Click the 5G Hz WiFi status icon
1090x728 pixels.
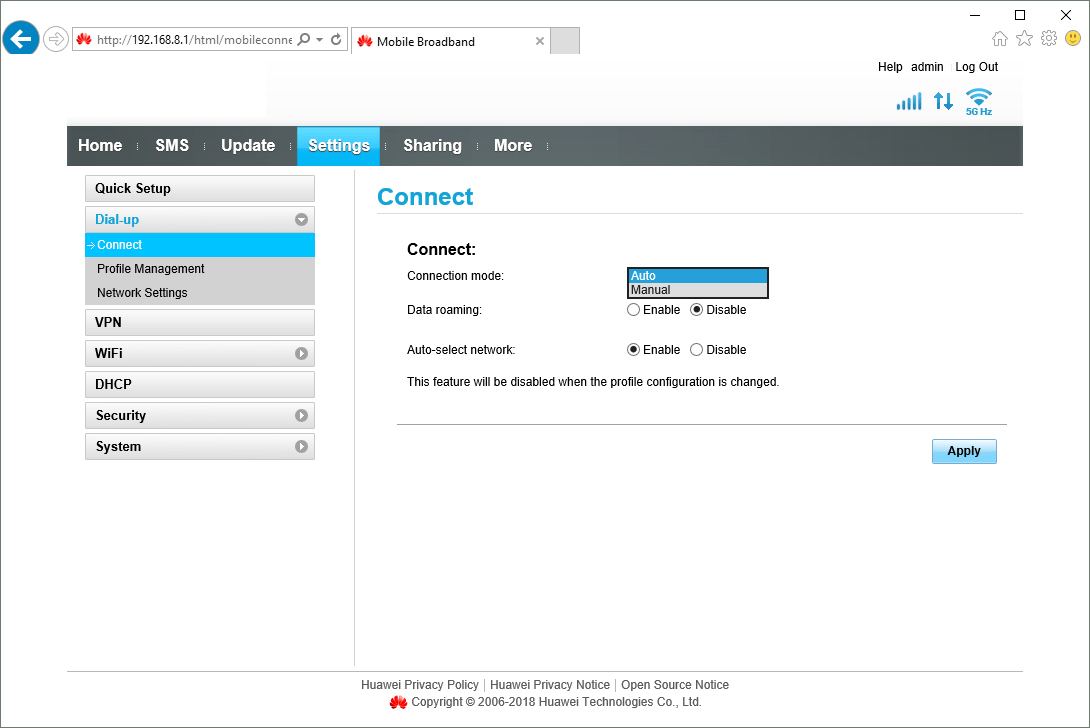click(x=978, y=101)
